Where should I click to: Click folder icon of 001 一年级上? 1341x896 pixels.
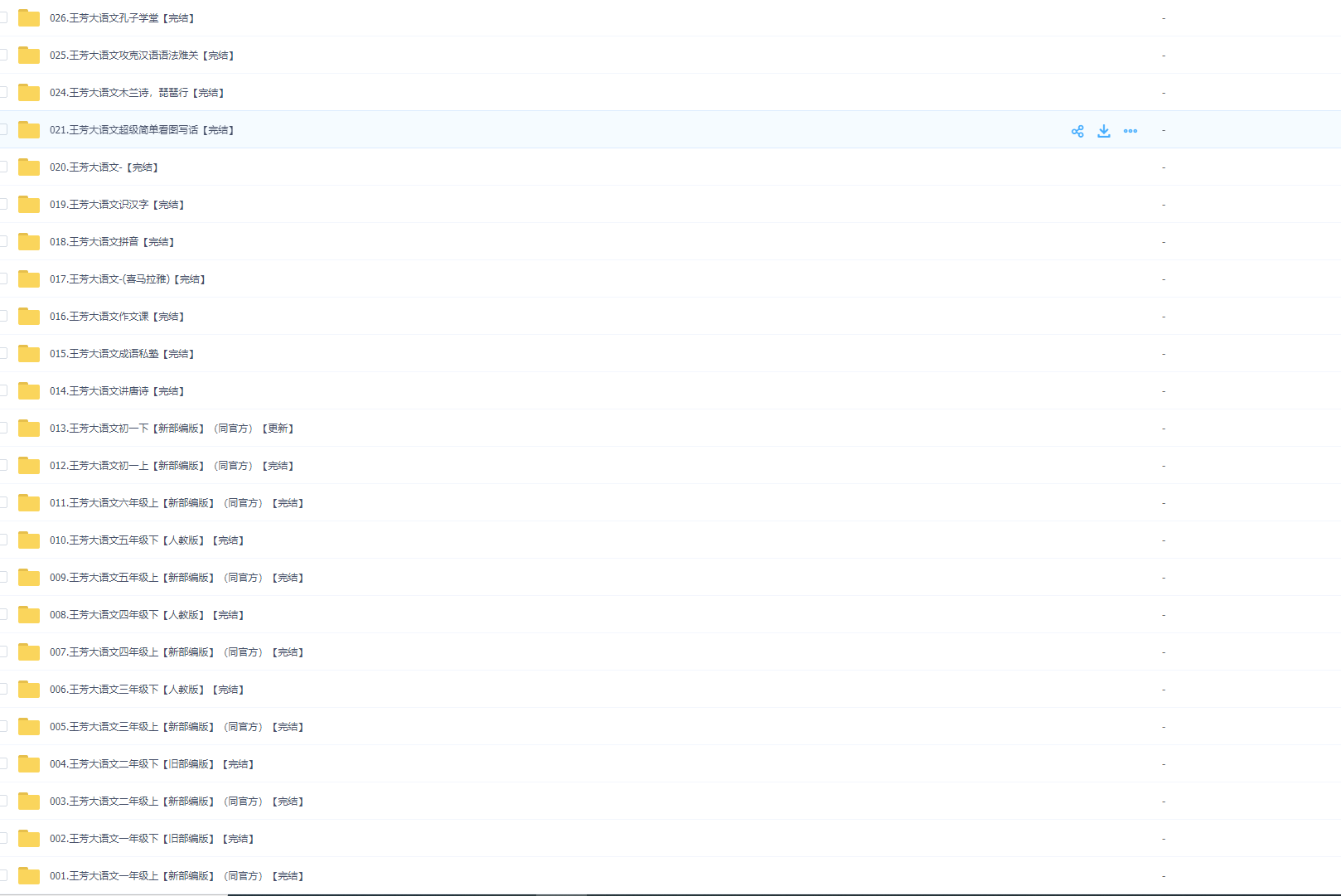[x=29, y=875]
